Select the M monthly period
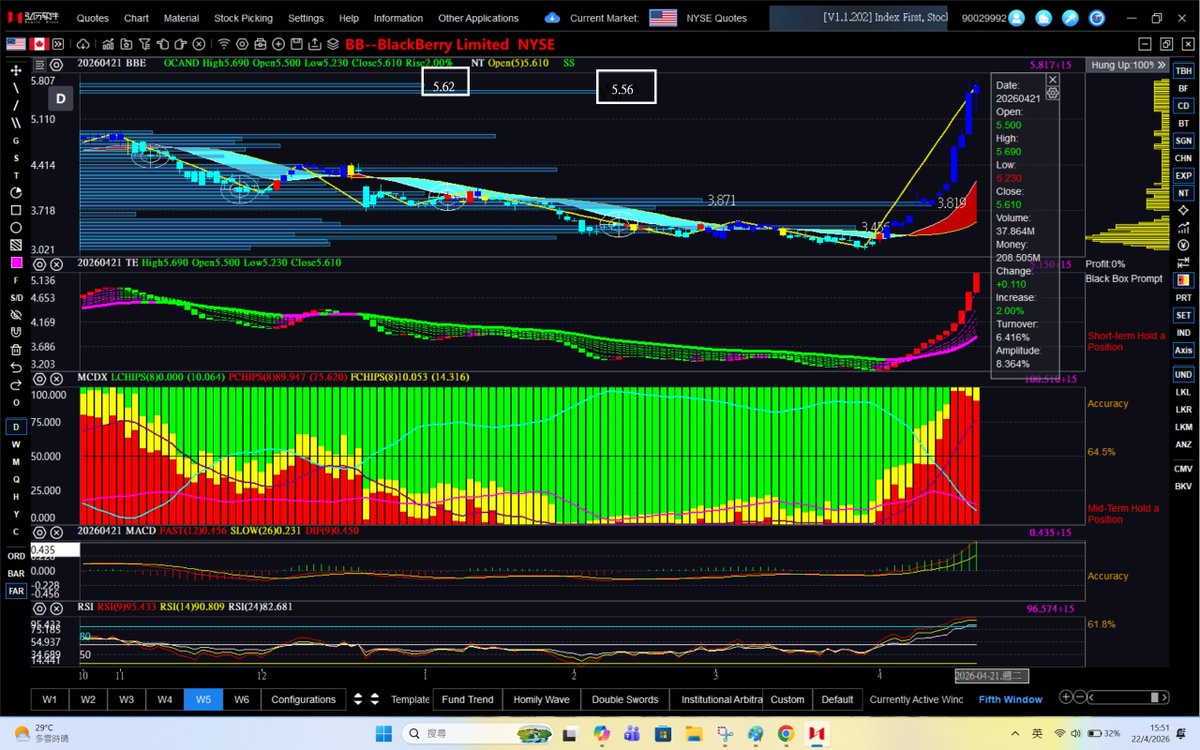This screenshot has height=750, width=1200. [x=16, y=461]
